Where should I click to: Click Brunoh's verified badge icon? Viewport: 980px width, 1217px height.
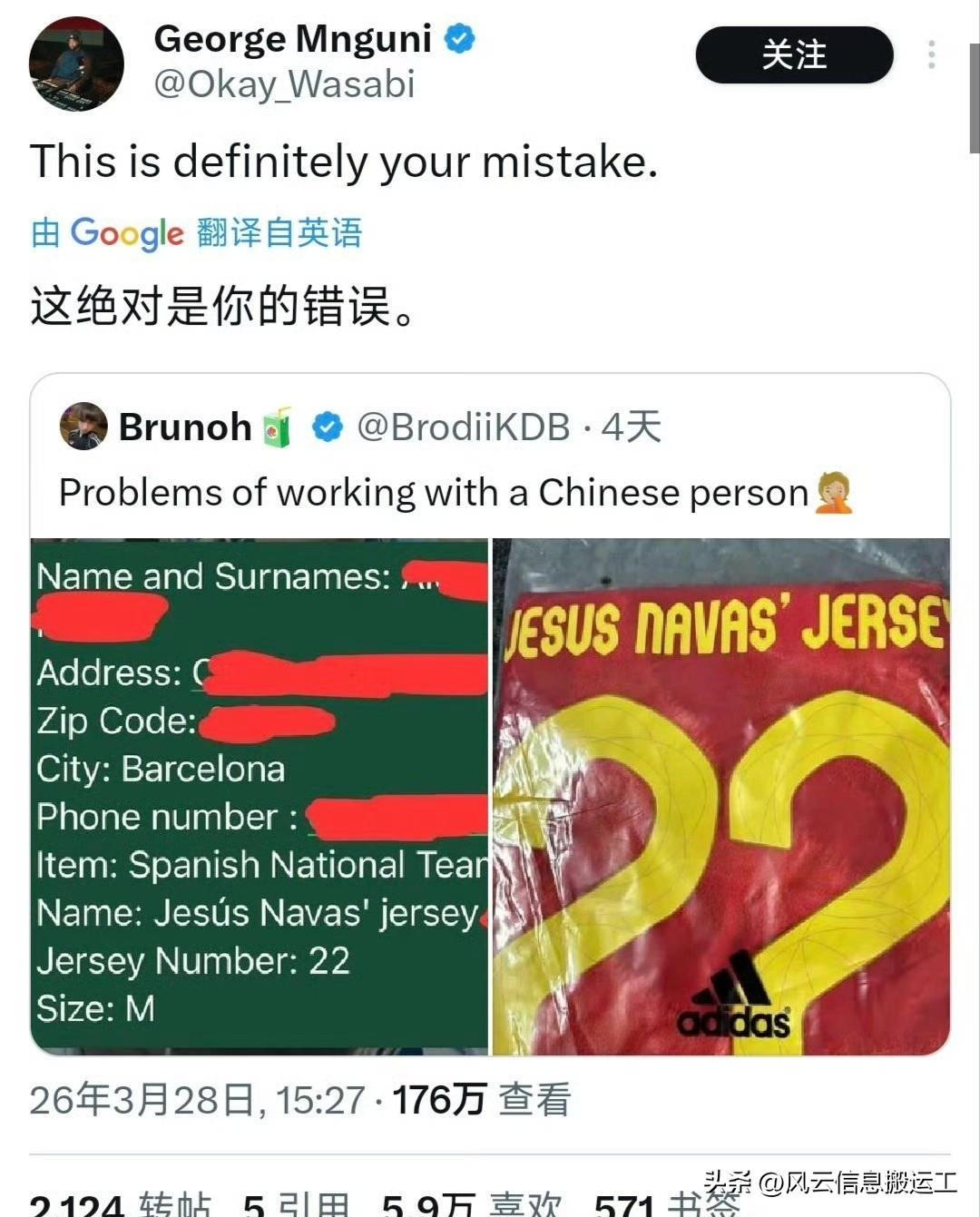click(x=327, y=427)
